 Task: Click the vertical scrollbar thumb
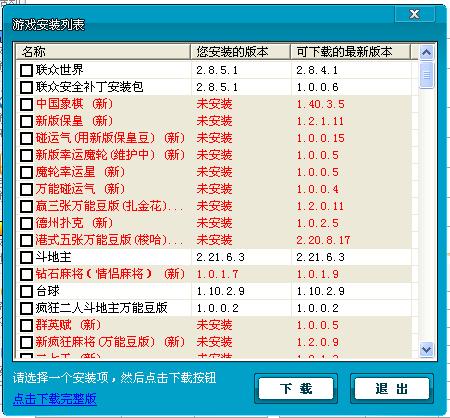427,75
